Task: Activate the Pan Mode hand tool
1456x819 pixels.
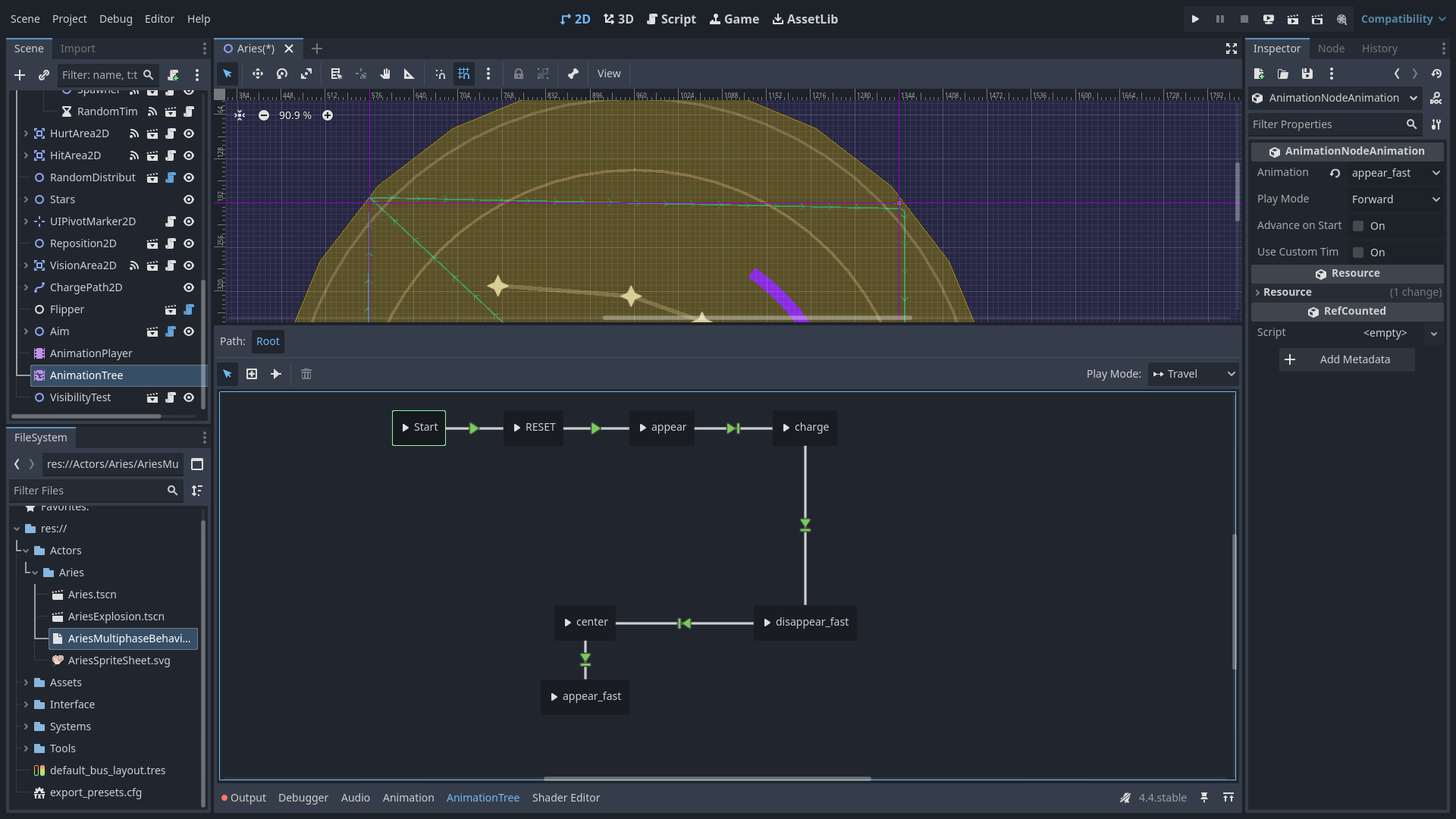Action: (x=385, y=74)
